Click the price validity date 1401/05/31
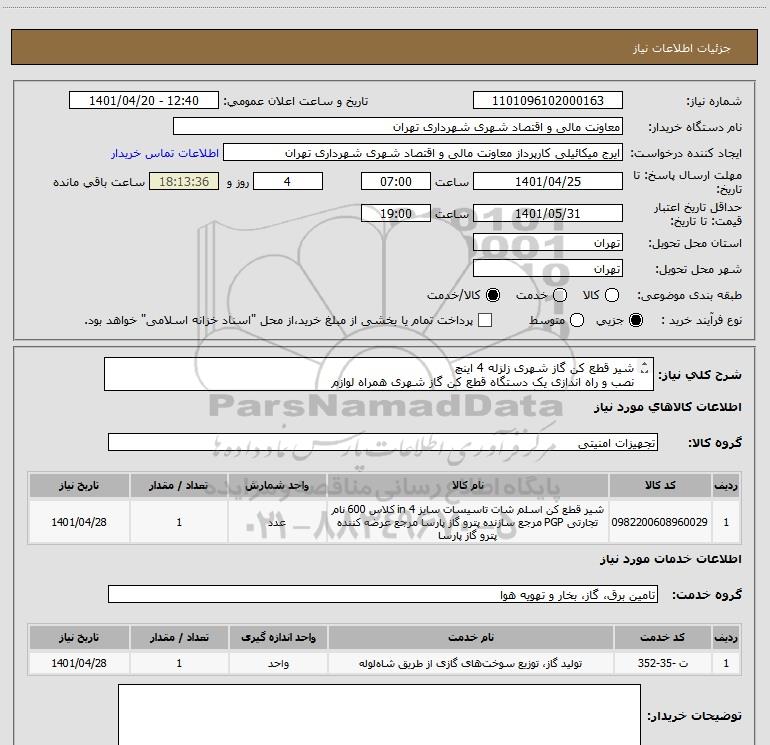This screenshot has height=745, width=770. point(548,213)
